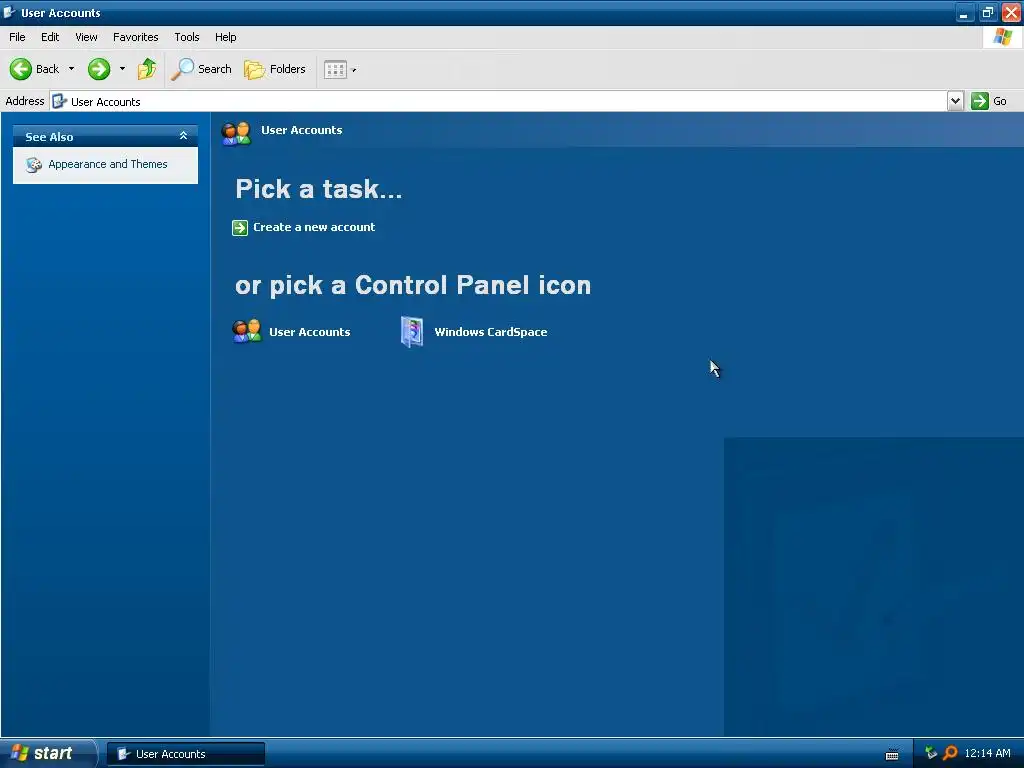Click the address bar User Accounts icon
The width and height of the screenshot is (1024, 768).
(x=59, y=101)
